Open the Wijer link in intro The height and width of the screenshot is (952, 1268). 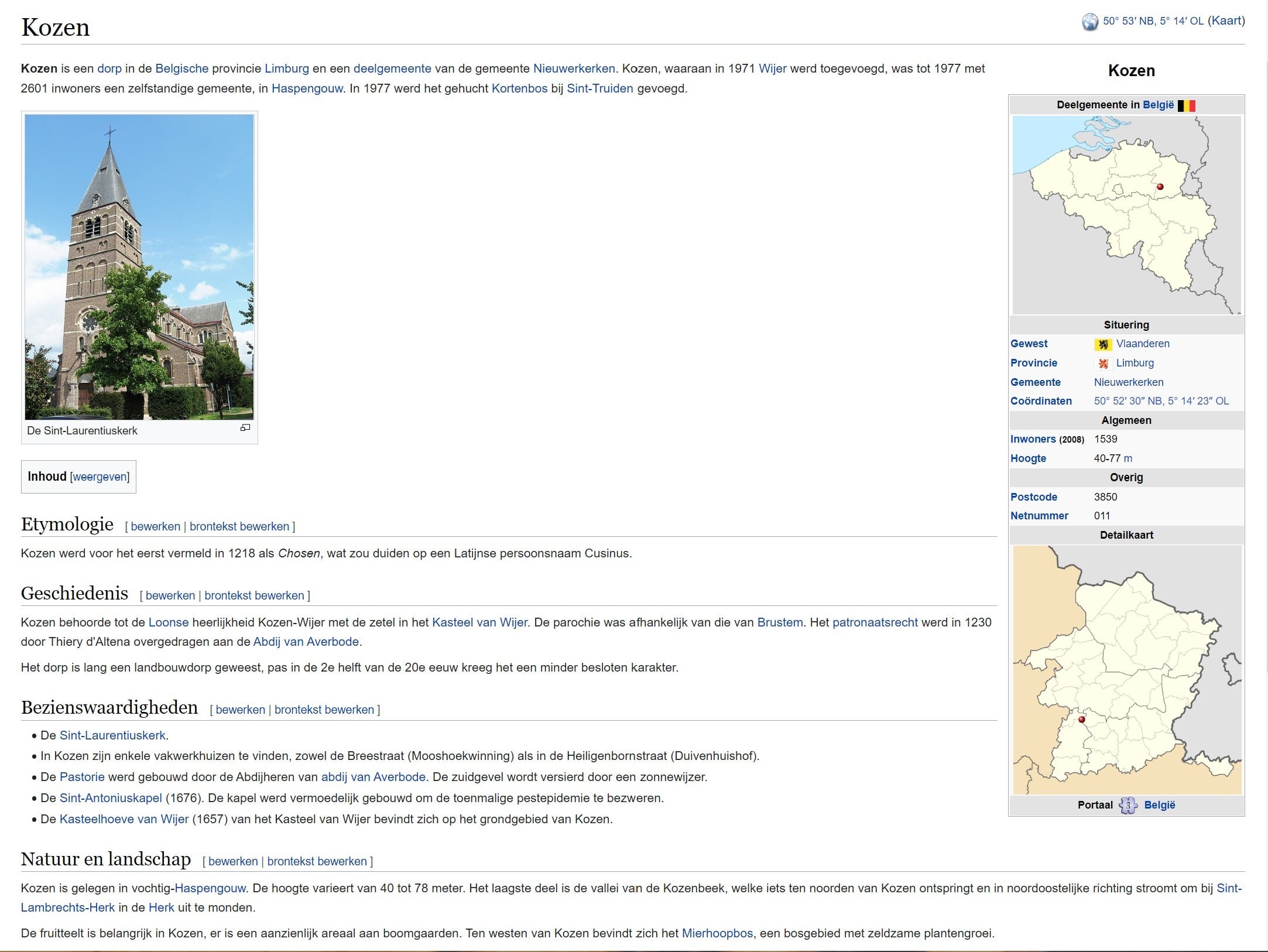773,69
